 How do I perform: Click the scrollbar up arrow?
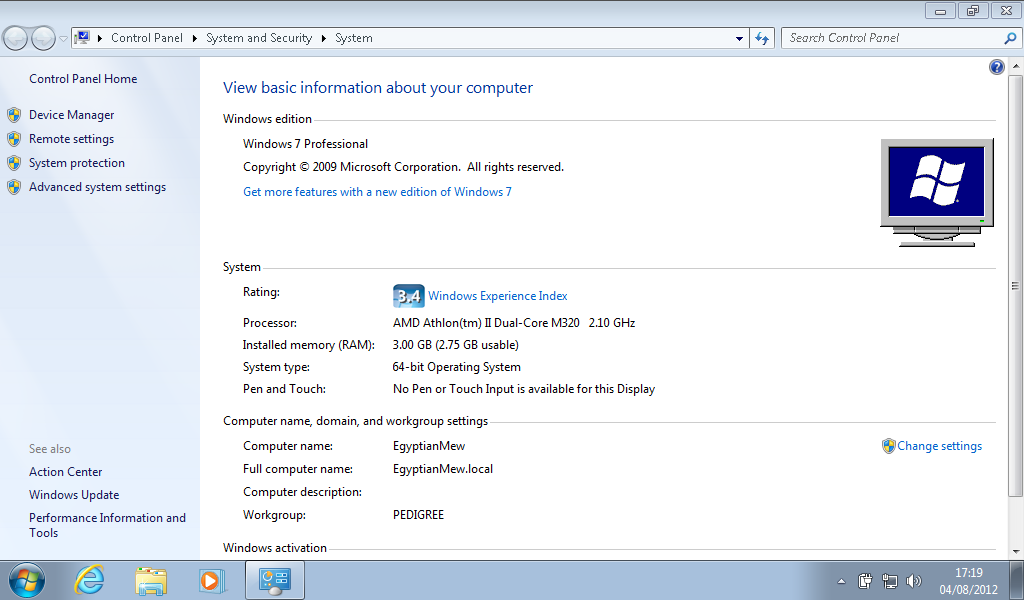tap(1015, 66)
